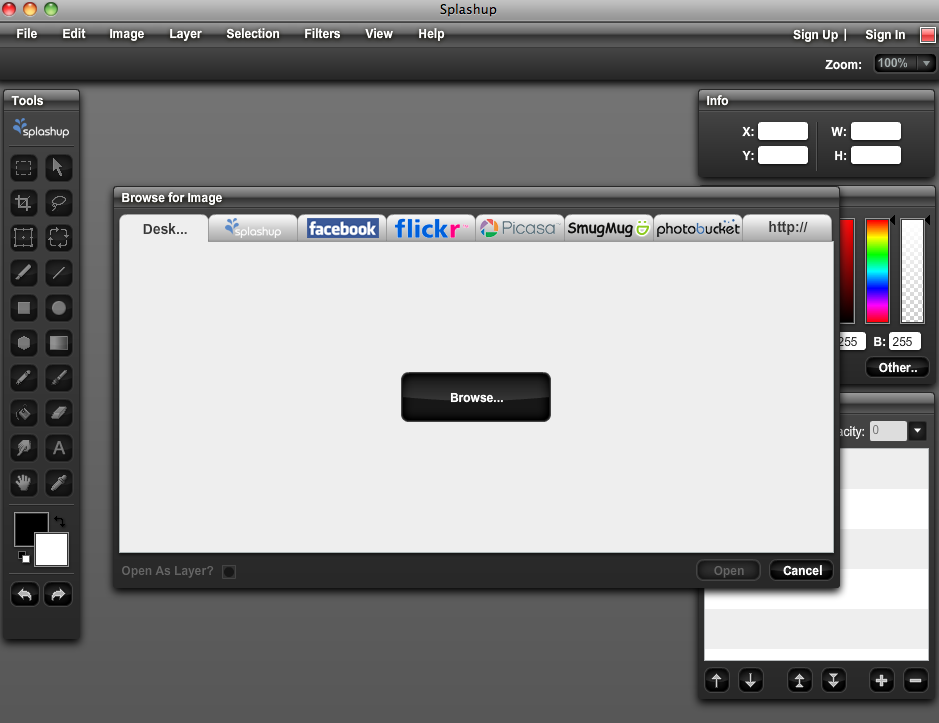Add a new layer with plus icon
Screen dimensions: 939x723
(881, 681)
